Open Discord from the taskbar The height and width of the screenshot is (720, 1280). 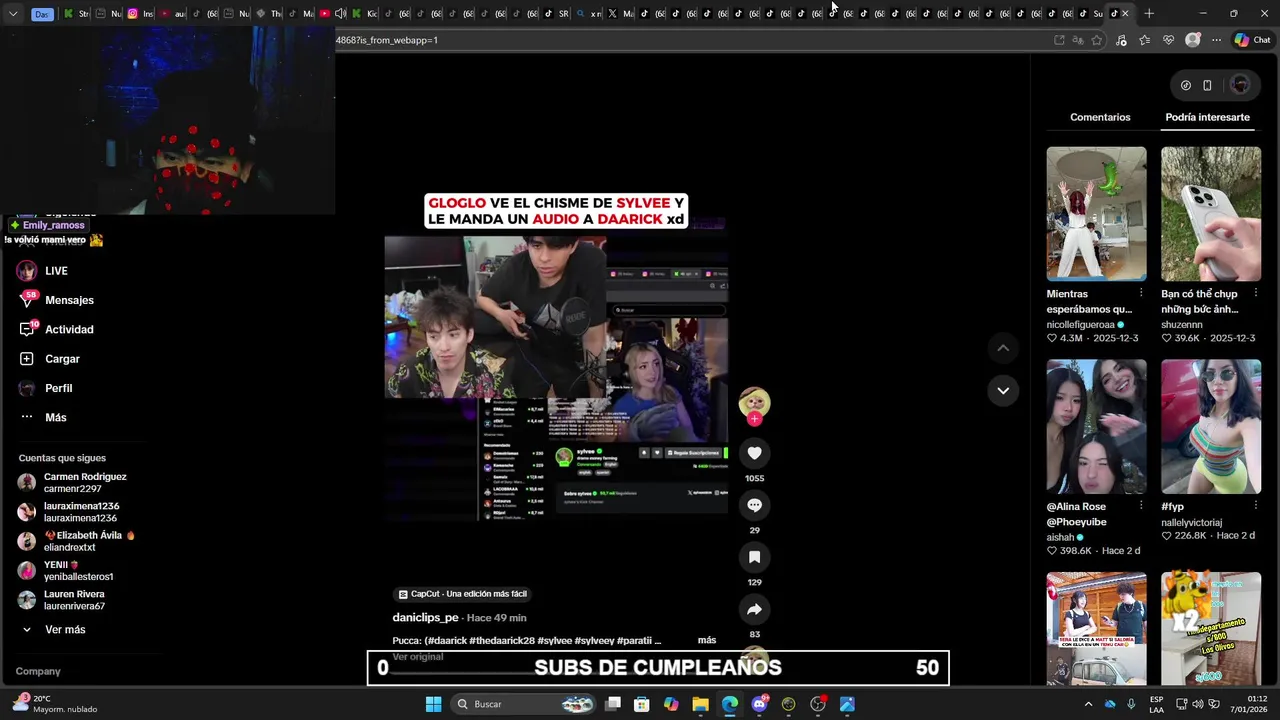[x=759, y=704]
